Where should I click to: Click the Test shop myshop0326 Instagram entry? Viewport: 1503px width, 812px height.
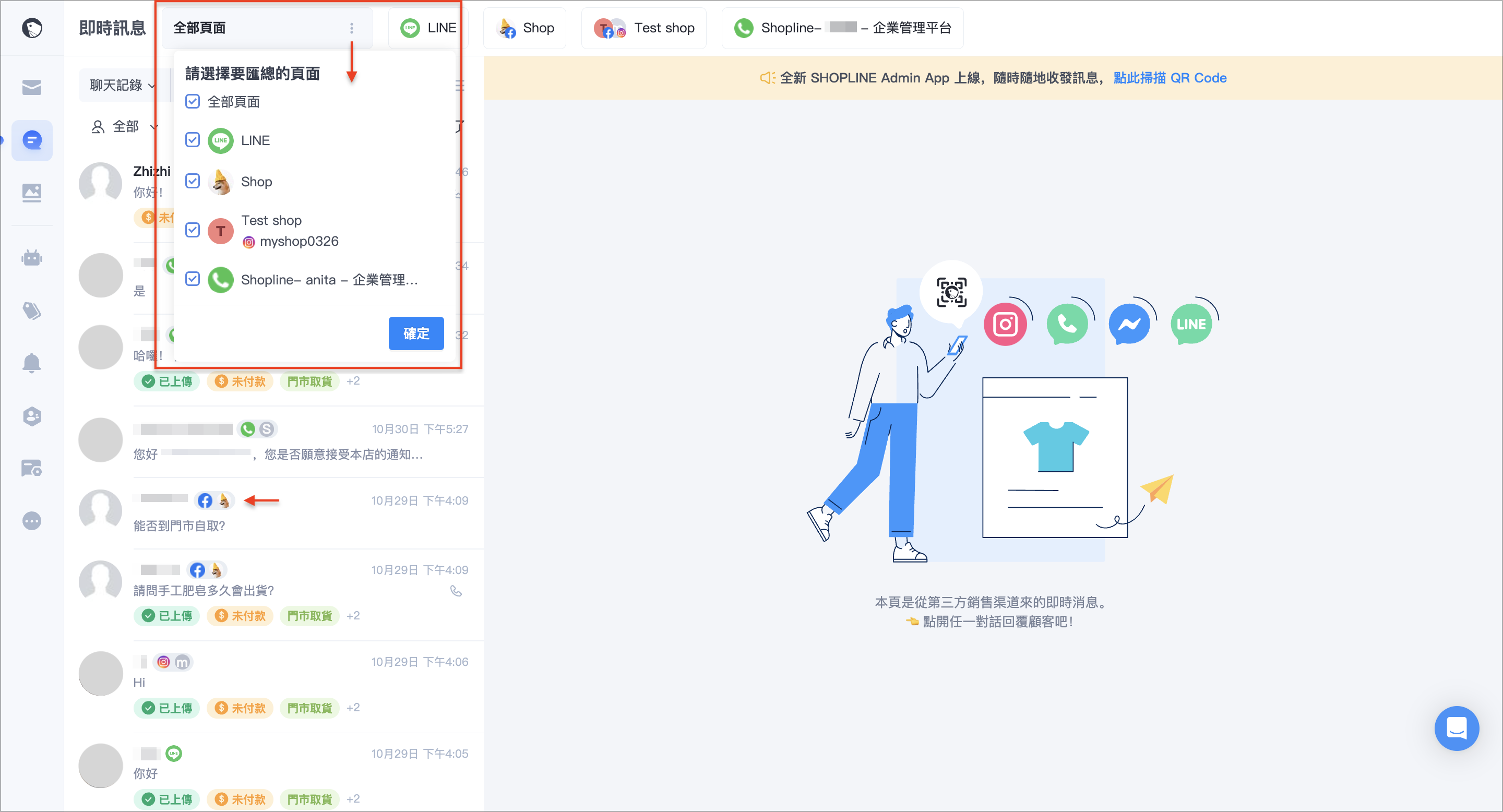(291, 242)
